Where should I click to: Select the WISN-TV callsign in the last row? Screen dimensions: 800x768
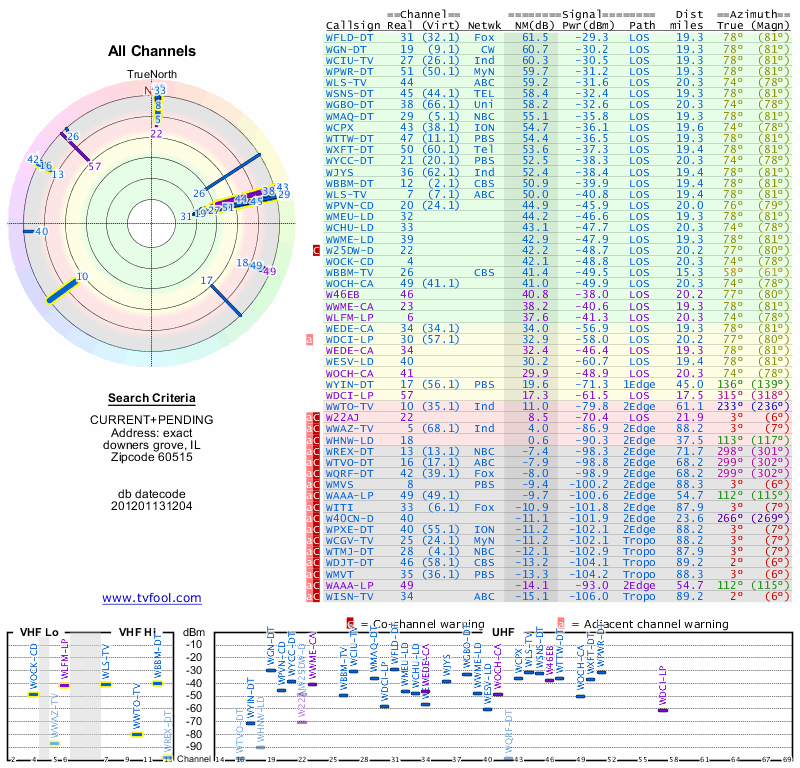(349, 596)
